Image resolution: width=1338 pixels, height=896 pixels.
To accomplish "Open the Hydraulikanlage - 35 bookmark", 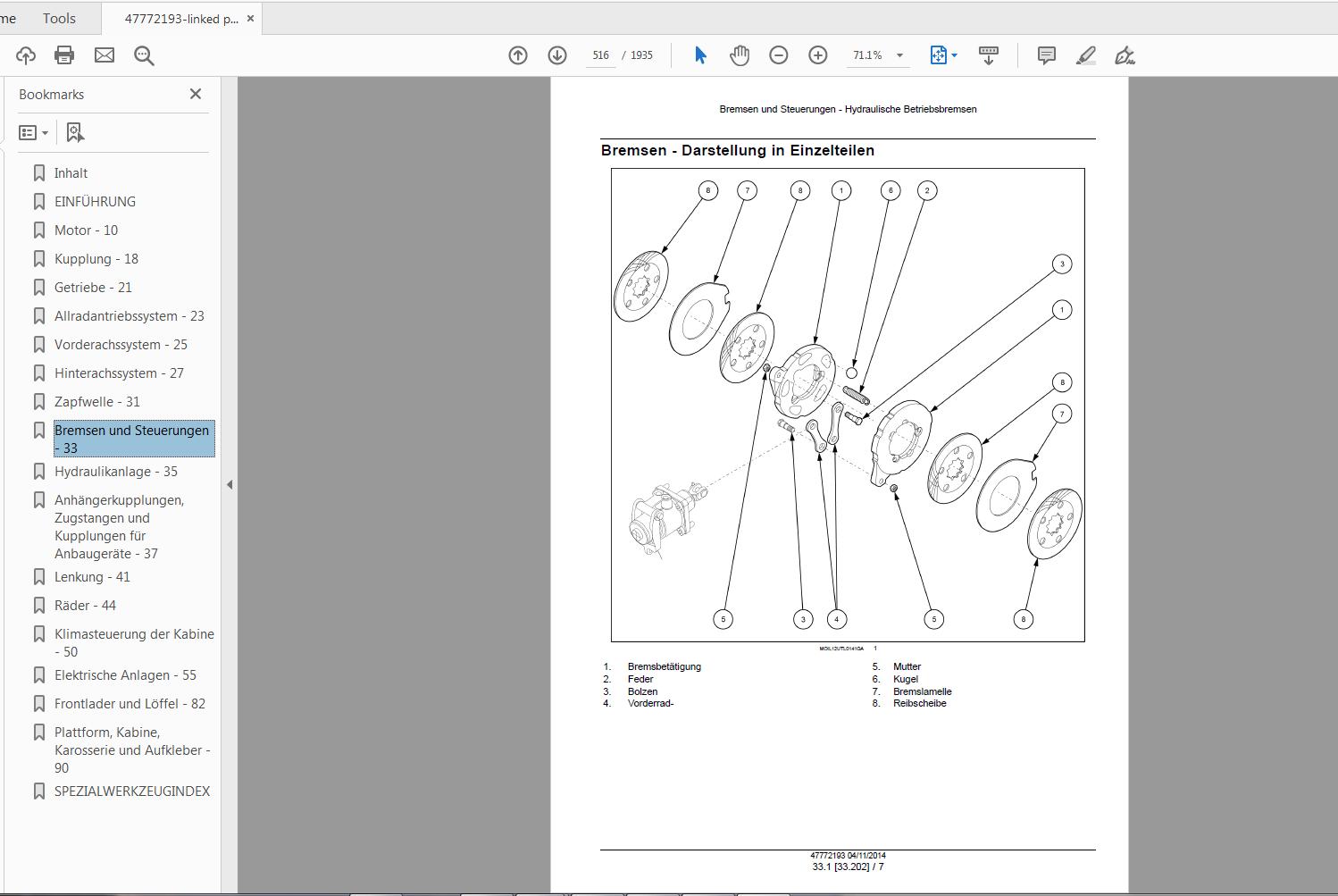I will pyautogui.click(x=115, y=471).
